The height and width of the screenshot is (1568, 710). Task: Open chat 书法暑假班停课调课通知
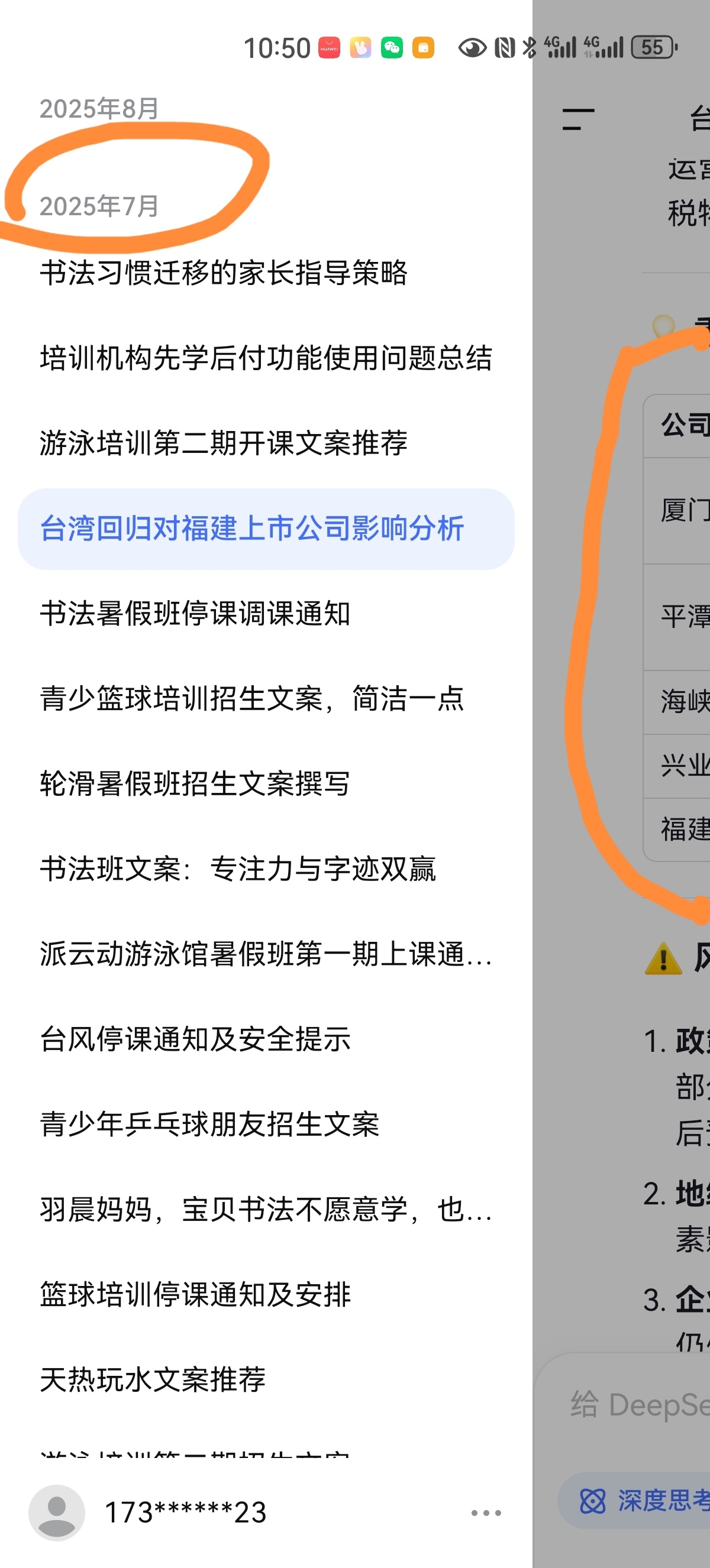pyautogui.click(x=195, y=613)
